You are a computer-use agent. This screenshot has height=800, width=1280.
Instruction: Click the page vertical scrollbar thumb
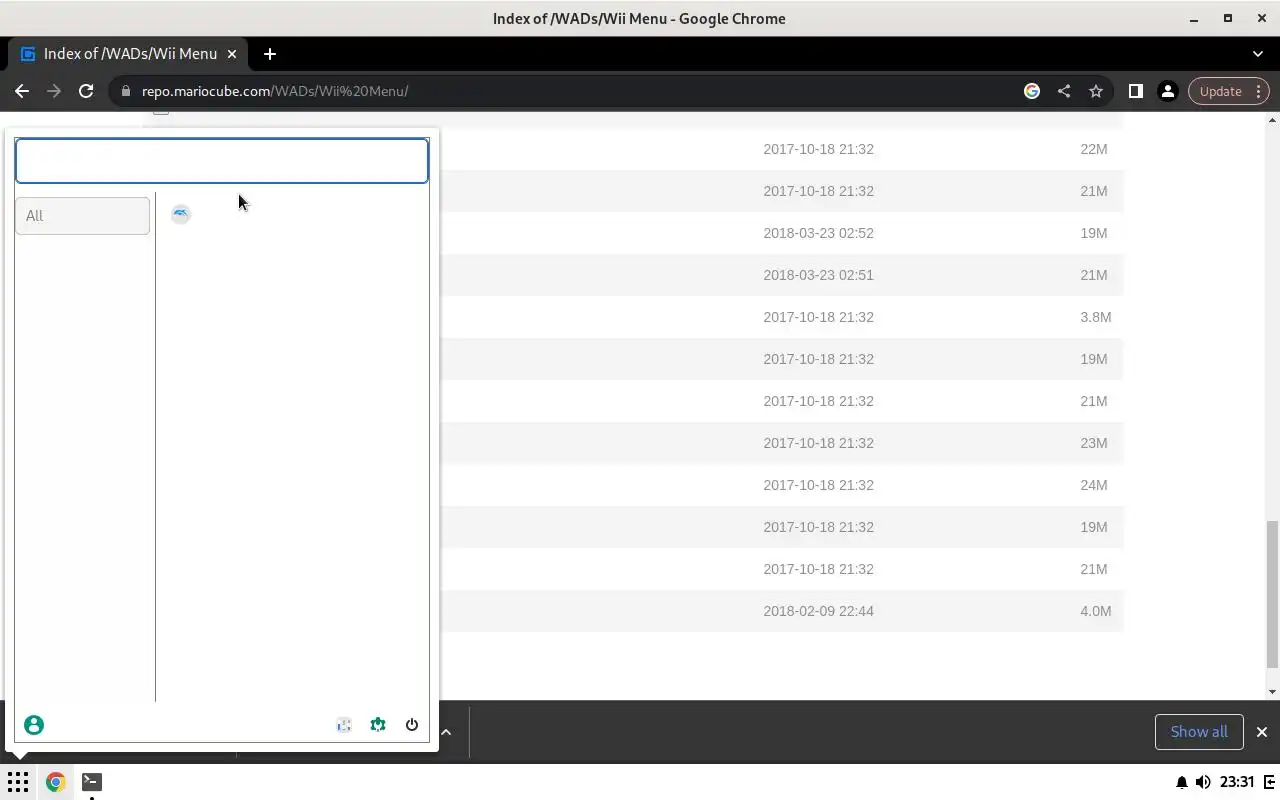click(1272, 594)
